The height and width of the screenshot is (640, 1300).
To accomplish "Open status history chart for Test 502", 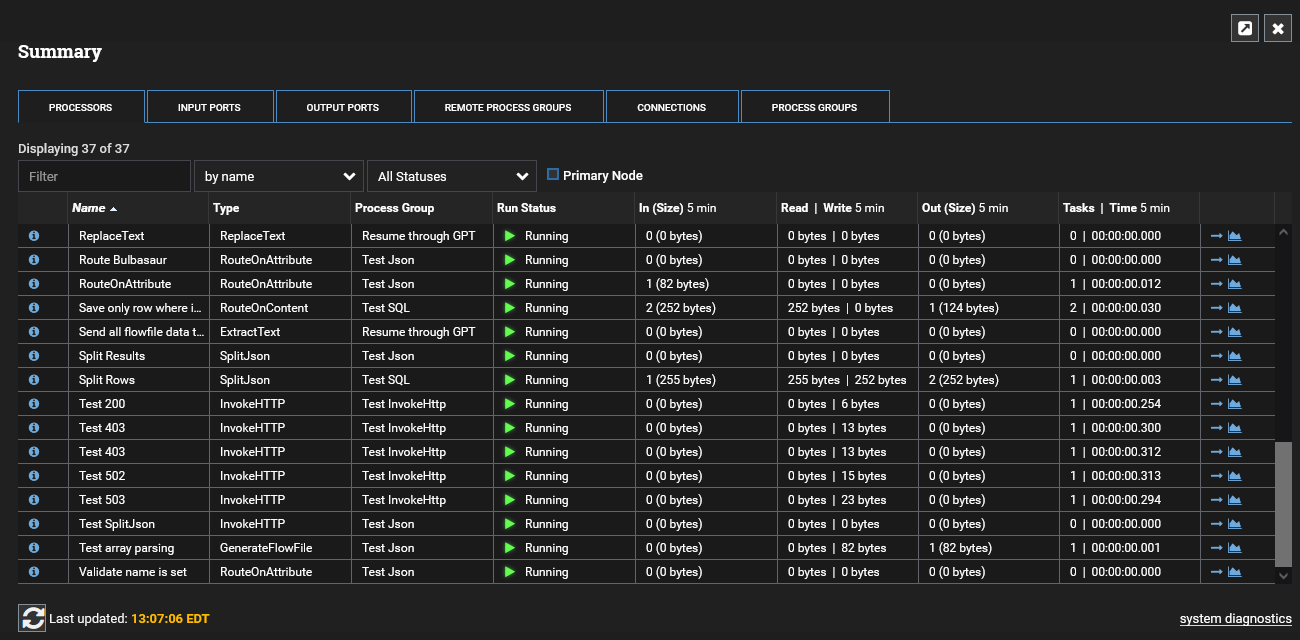I will point(1234,476).
